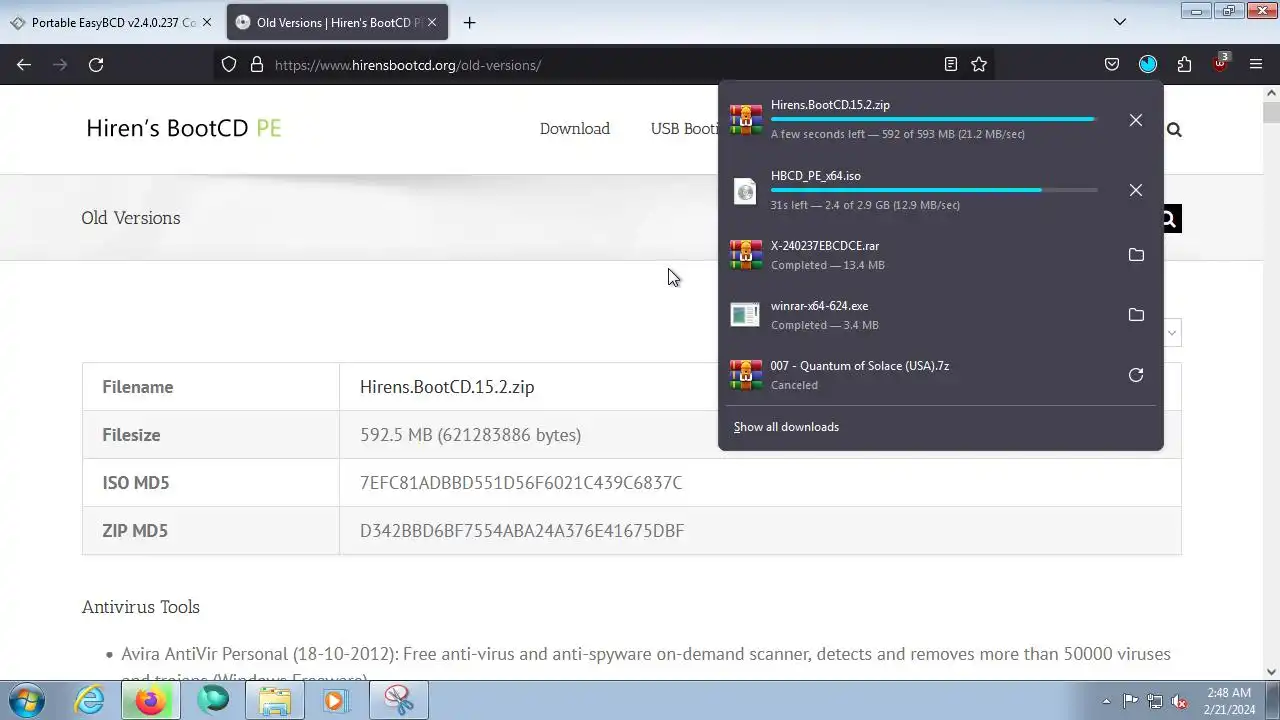Viewport: 1280px width, 720px height.
Task: Open Action Center flag tray icon
Action: click(1130, 701)
